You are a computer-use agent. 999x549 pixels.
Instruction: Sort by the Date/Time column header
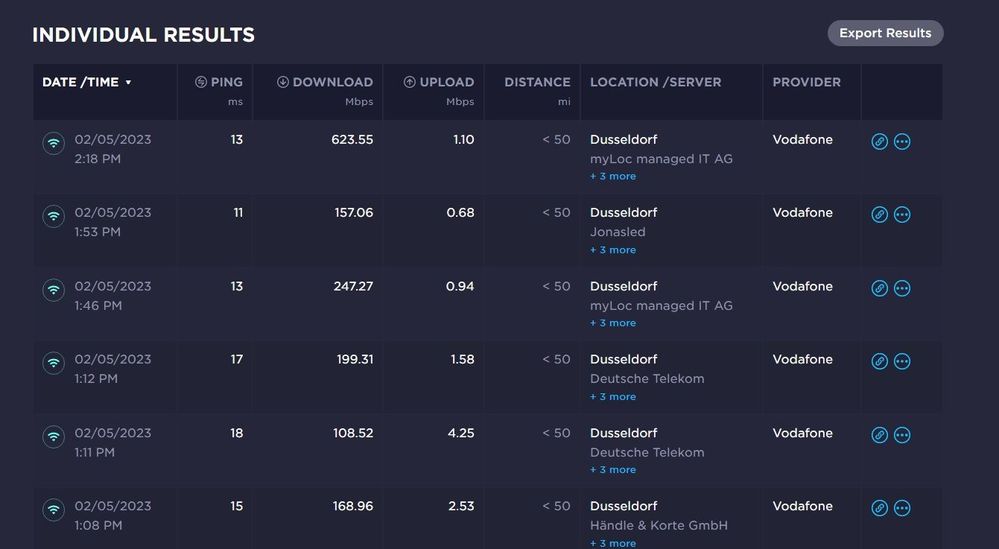tap(87, 82)
